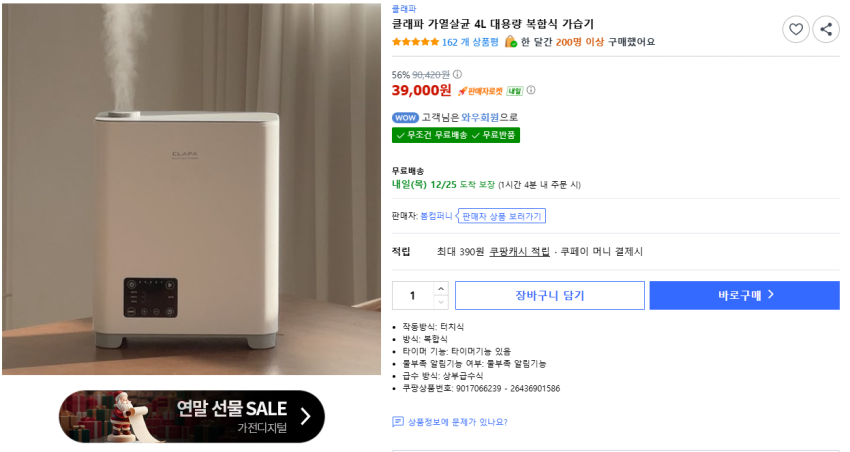Click the five-star rating icons
This screenshot has height=452, width=850.
(415, 42)
